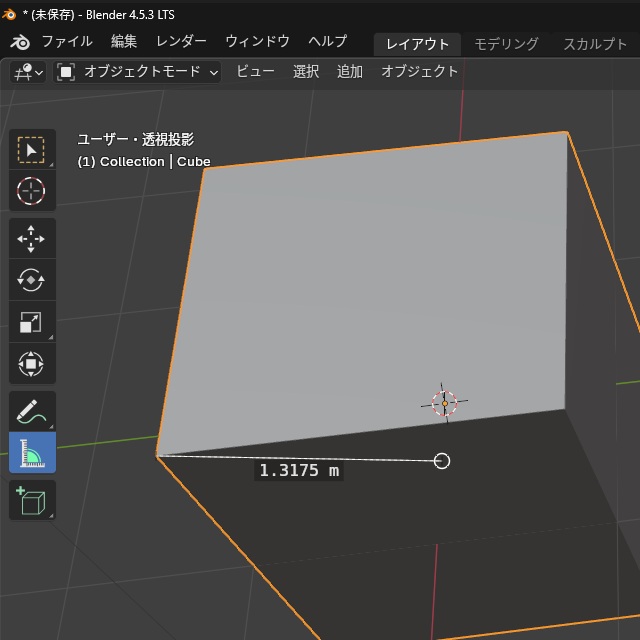
Task: Open the レンダー menu
Action: point(181,41)
